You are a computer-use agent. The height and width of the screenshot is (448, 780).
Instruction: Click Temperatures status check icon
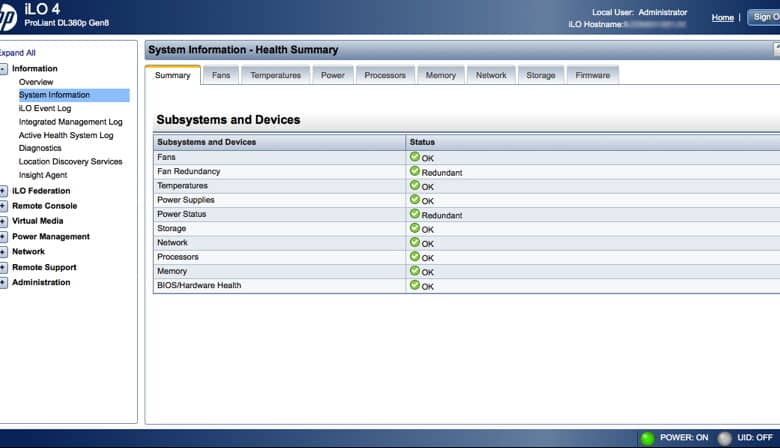click(414, 185)
